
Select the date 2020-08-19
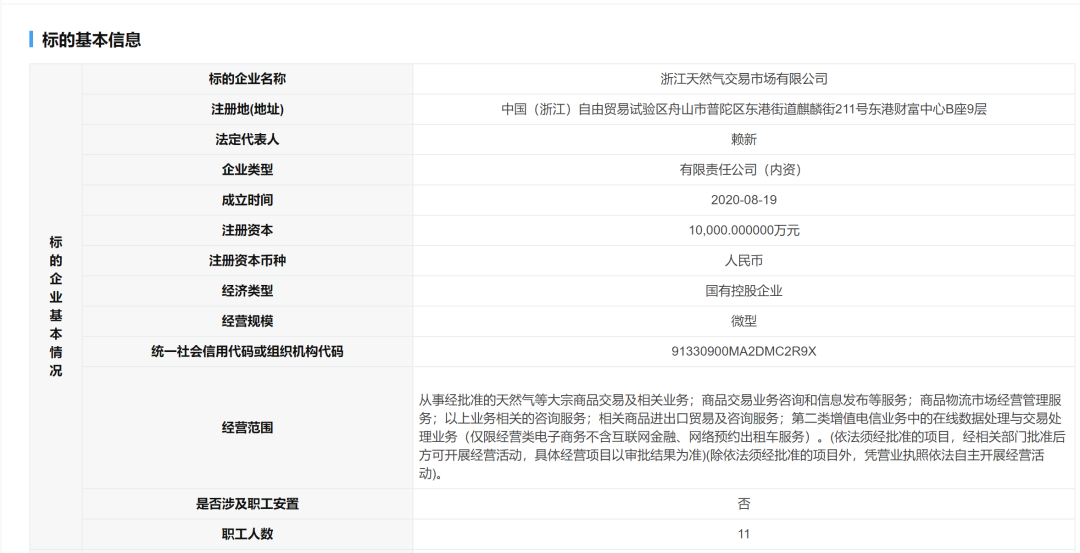pos(744,200)
